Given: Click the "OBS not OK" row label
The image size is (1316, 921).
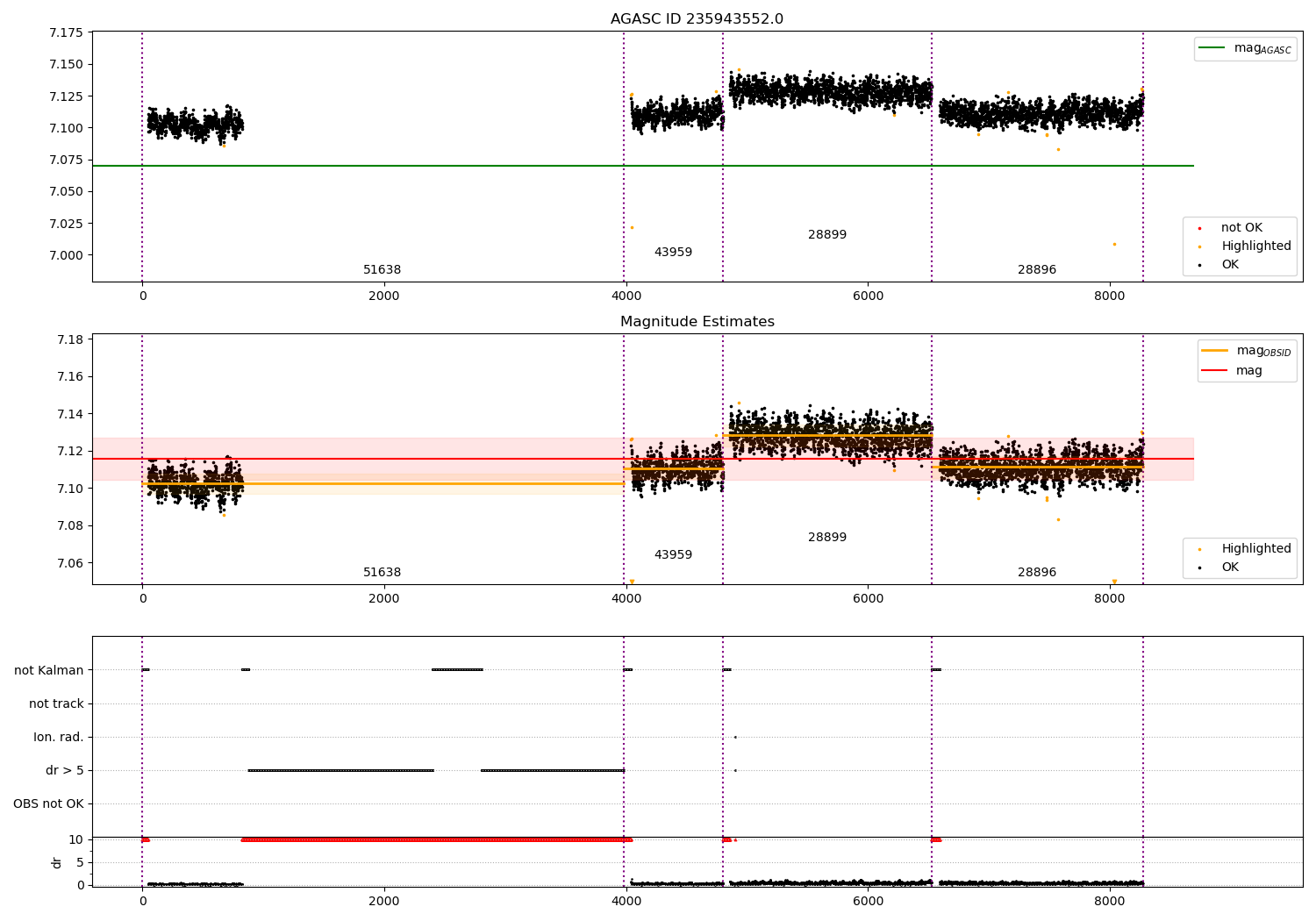Looking at the screenshot, I should click(48, 803).
